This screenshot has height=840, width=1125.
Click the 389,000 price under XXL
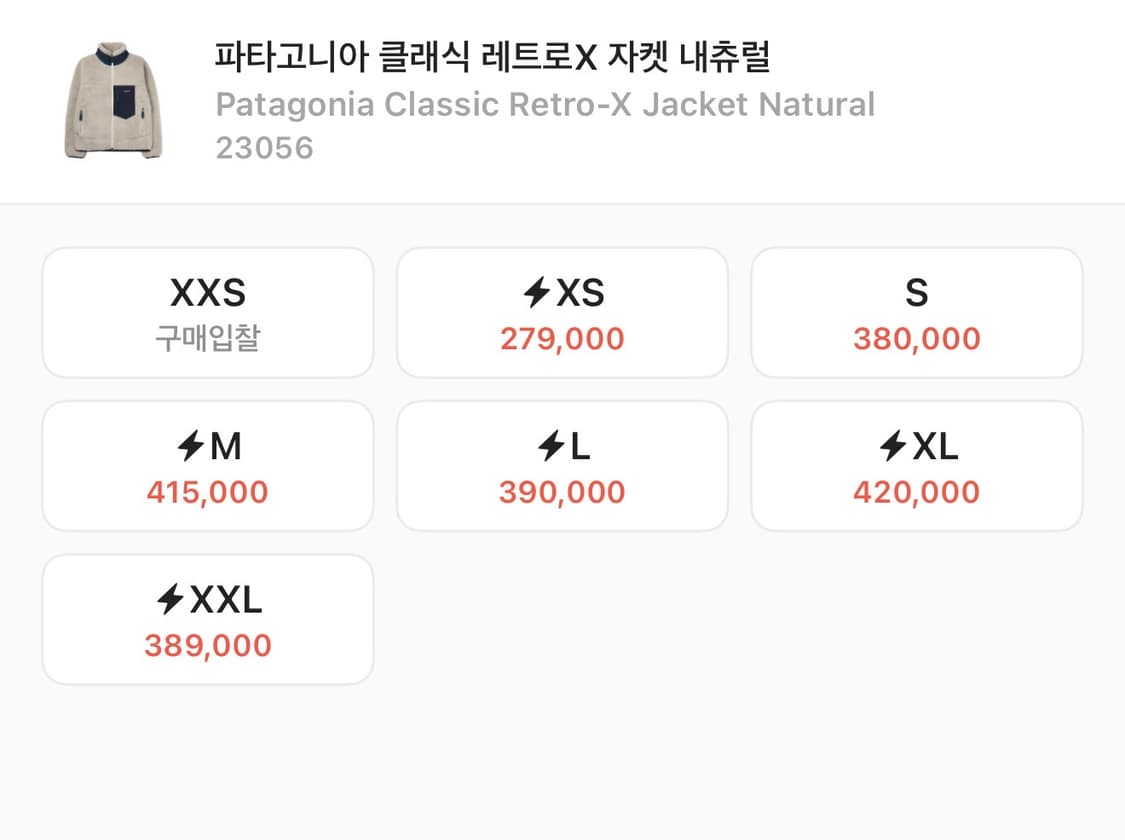click(x=207, y=645)
